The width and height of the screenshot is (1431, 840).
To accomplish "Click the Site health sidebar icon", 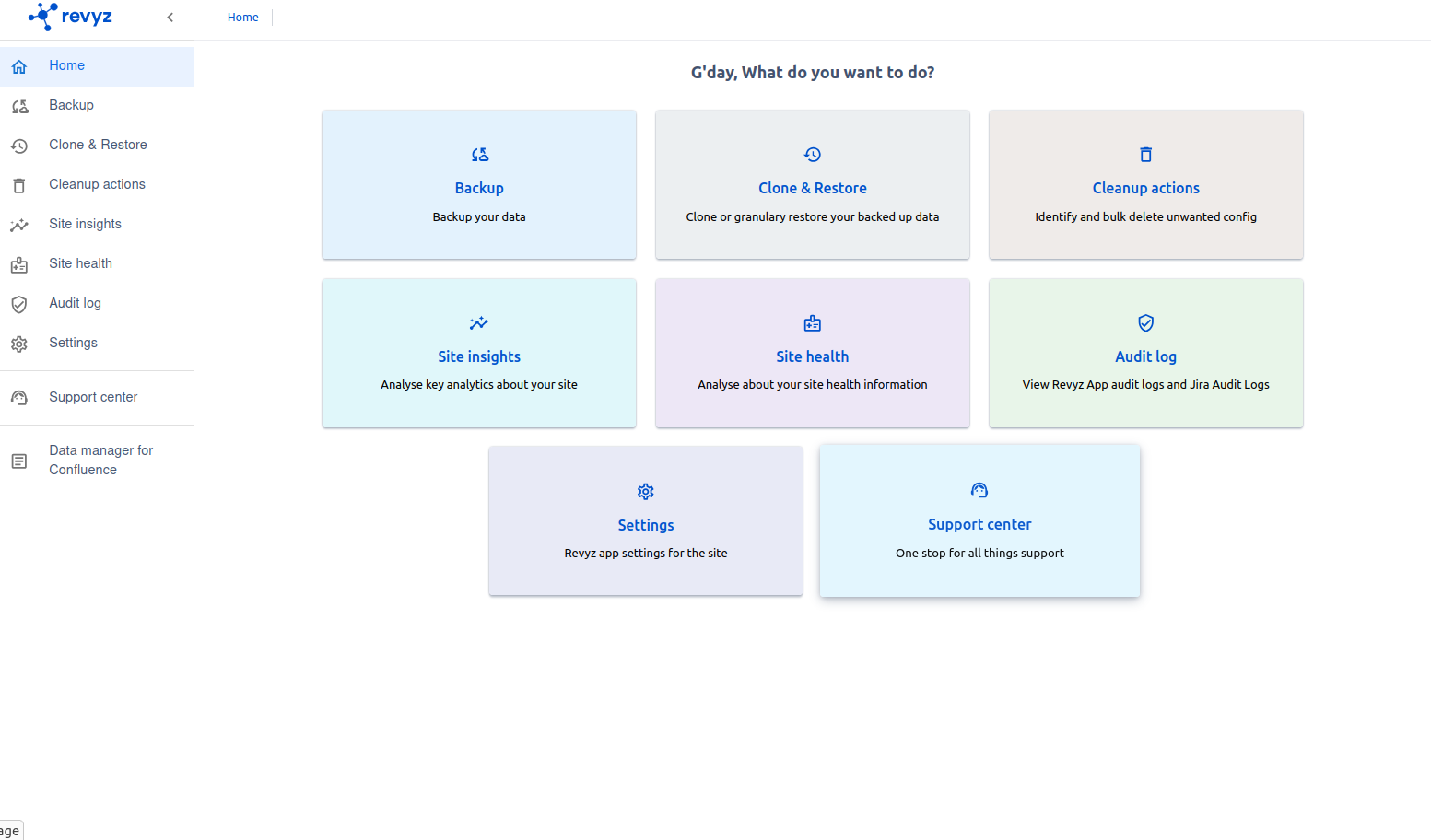I will 19,264.
